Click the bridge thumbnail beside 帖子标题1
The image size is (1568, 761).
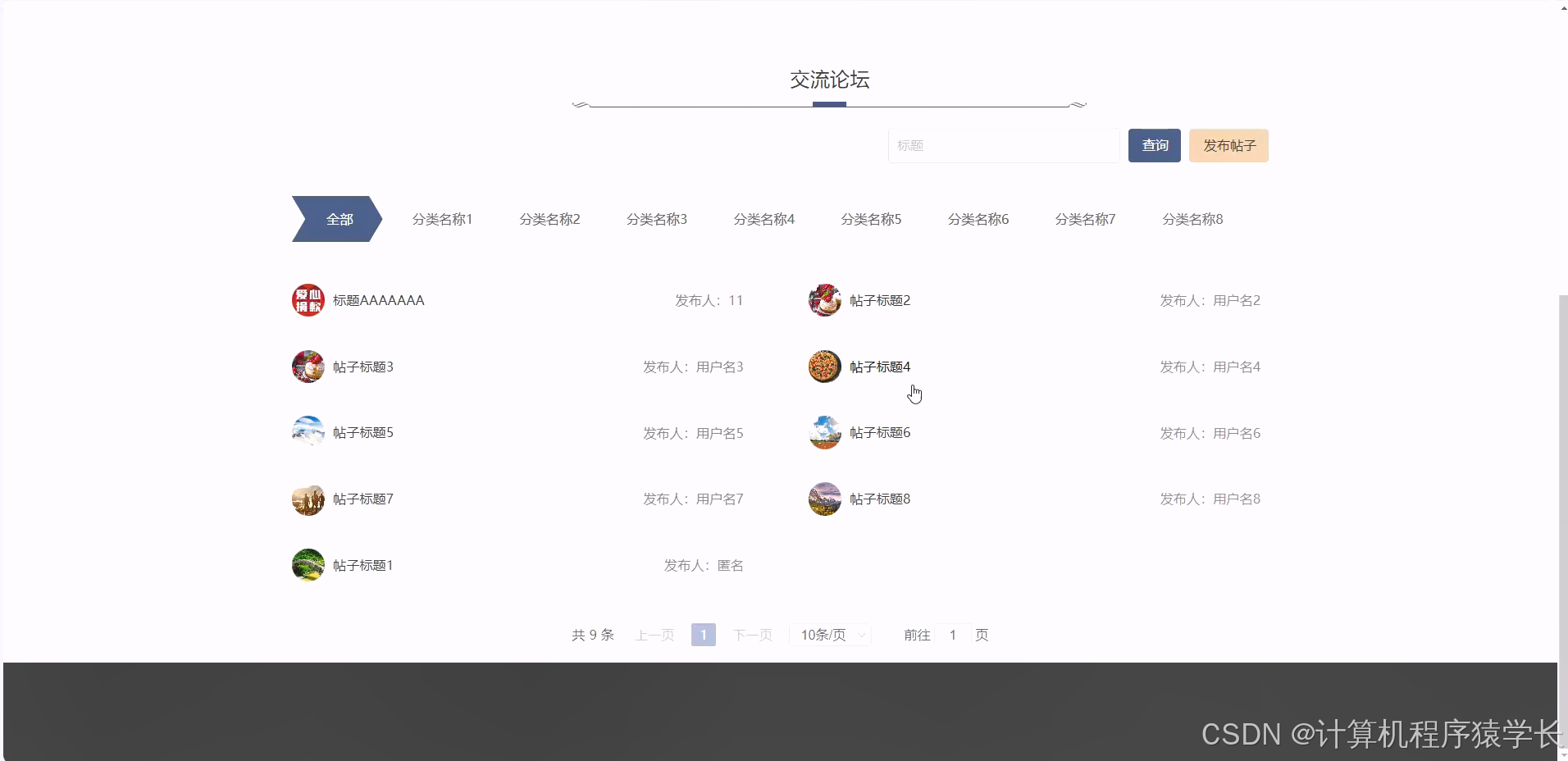(x=308, y=564)
